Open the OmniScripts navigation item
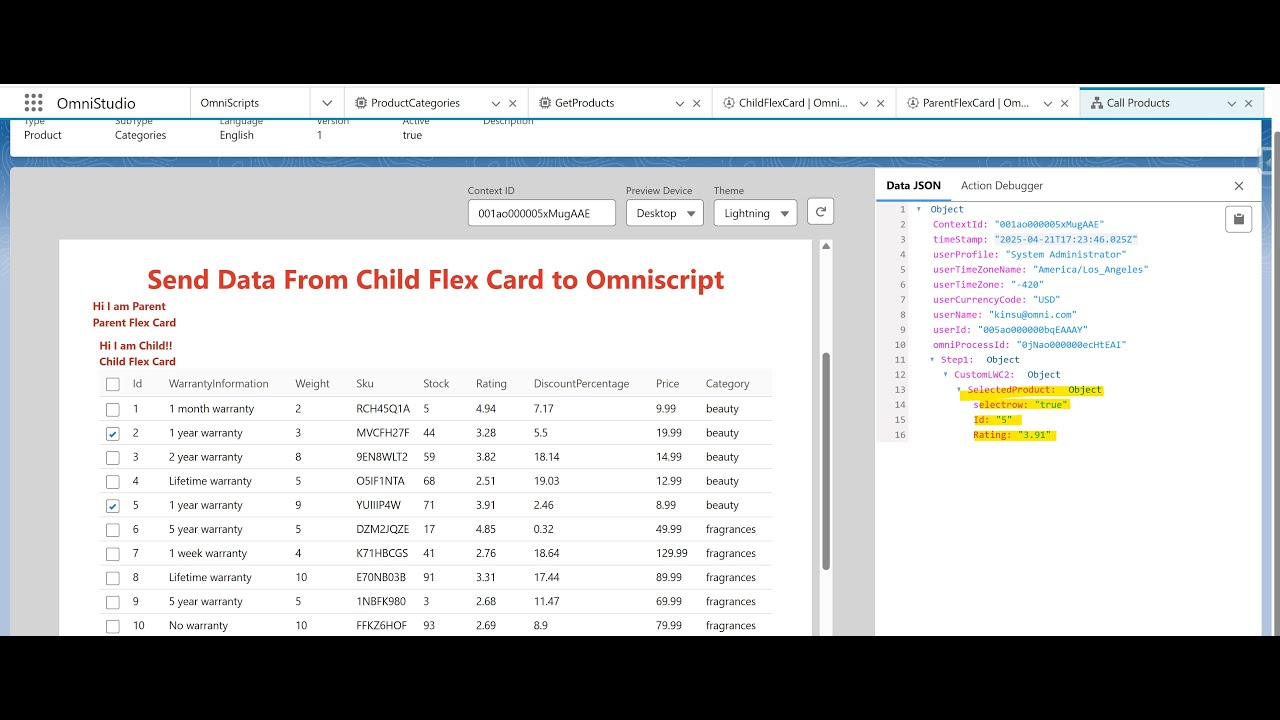 pos(230,103)
